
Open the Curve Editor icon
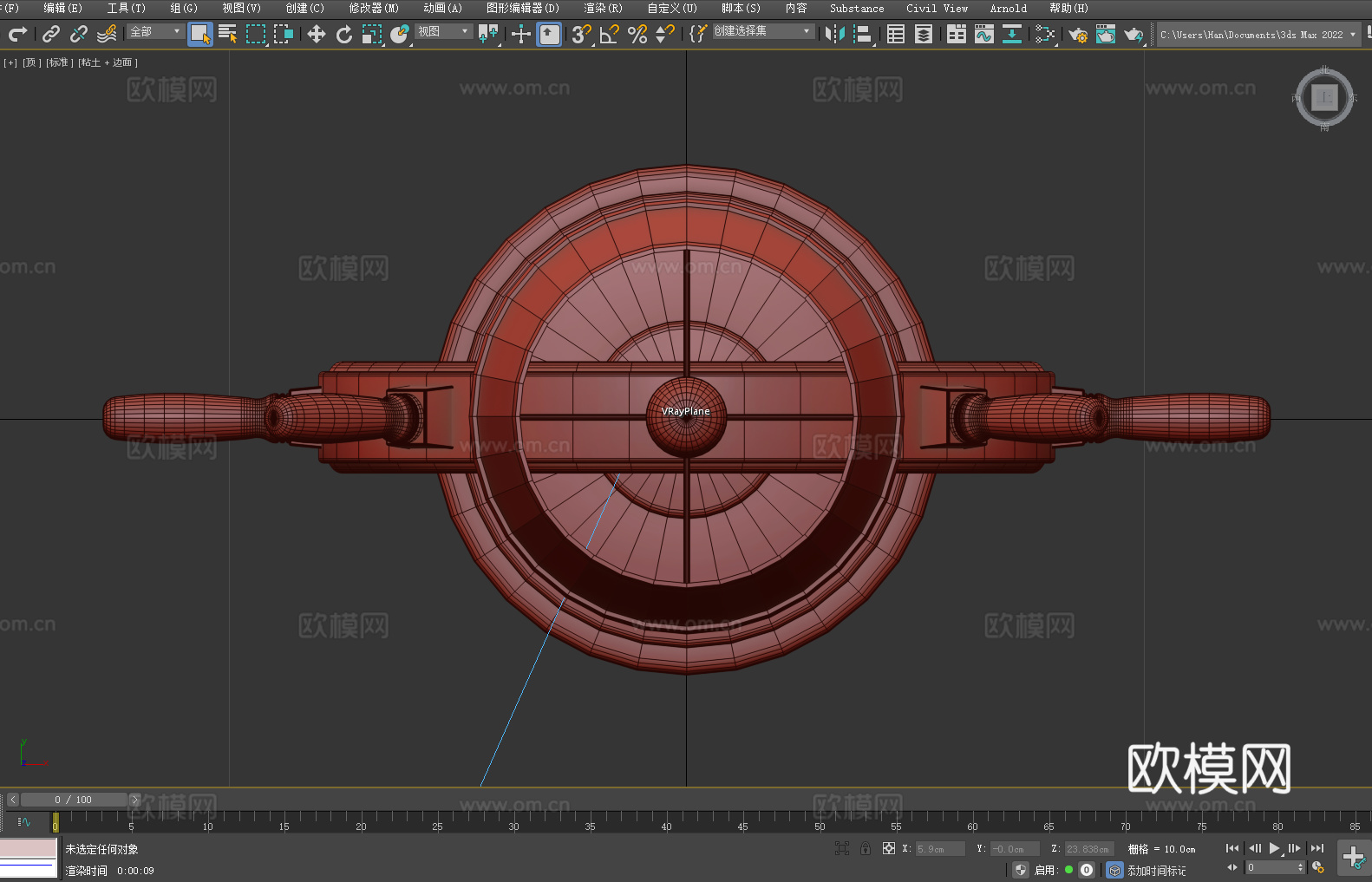[983, 34]
